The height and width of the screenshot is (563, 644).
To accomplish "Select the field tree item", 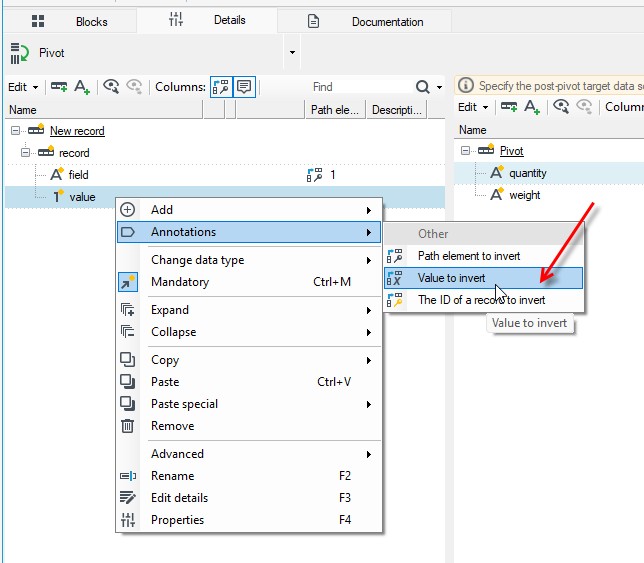I will pos(78,175).
